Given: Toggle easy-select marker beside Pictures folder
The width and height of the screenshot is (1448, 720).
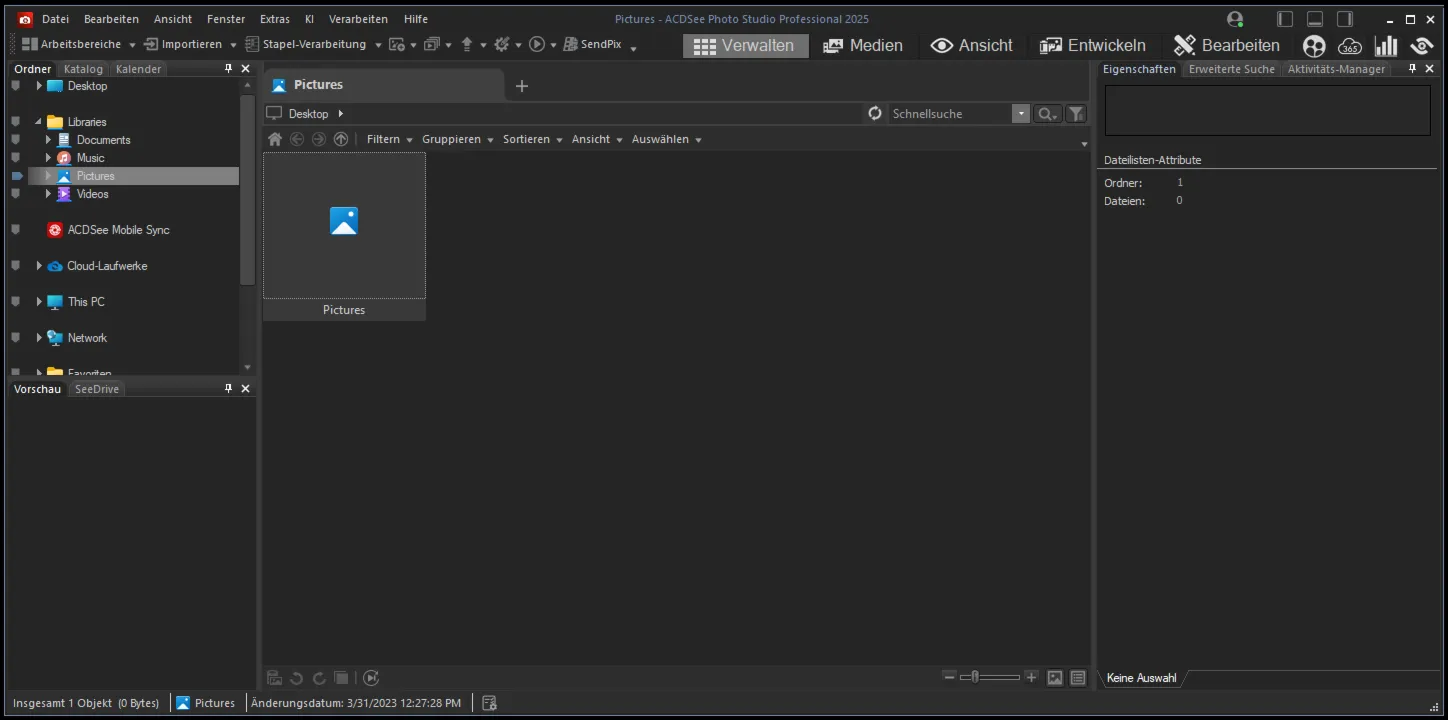Looking at the screenshot, I should [16, 176].
